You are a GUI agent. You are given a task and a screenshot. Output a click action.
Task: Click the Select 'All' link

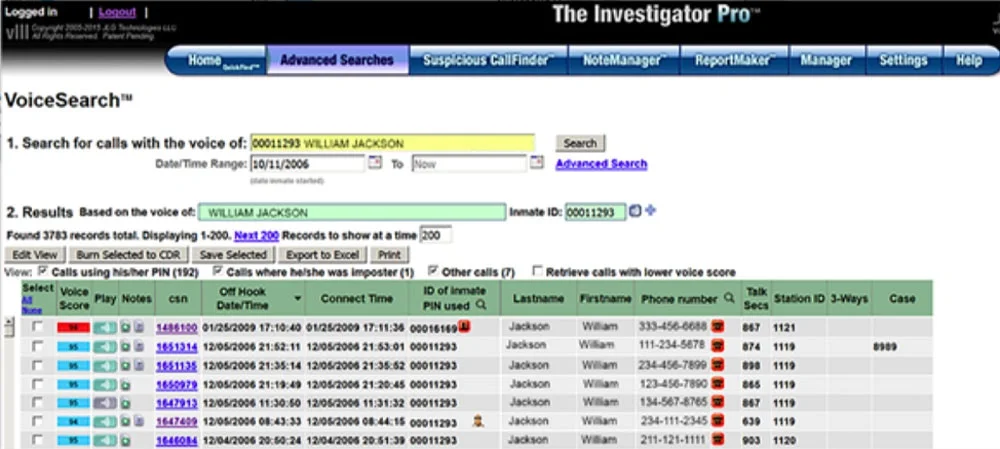click(x=27, y=299)
